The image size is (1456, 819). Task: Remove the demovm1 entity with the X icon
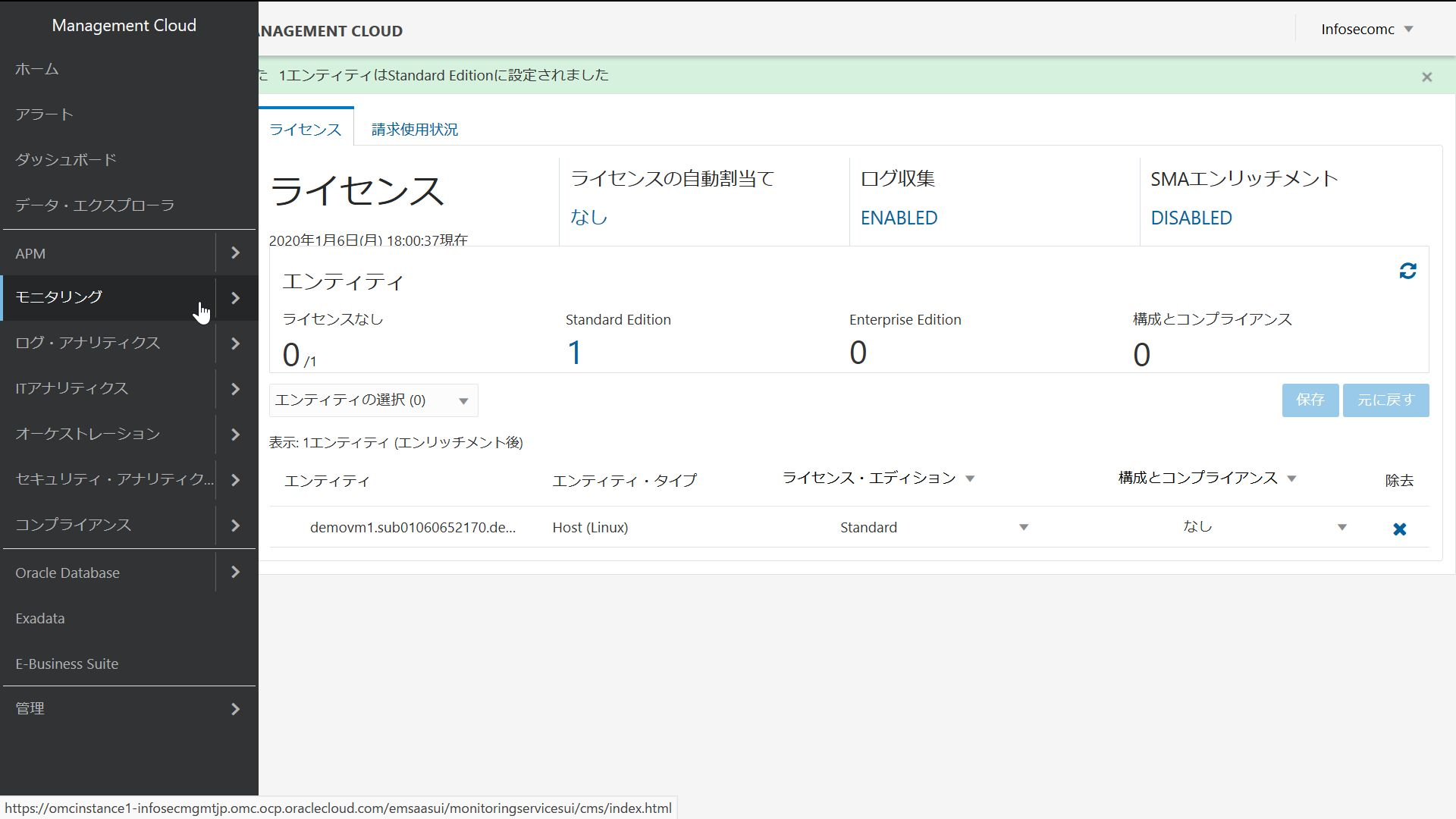point(1400,529)
